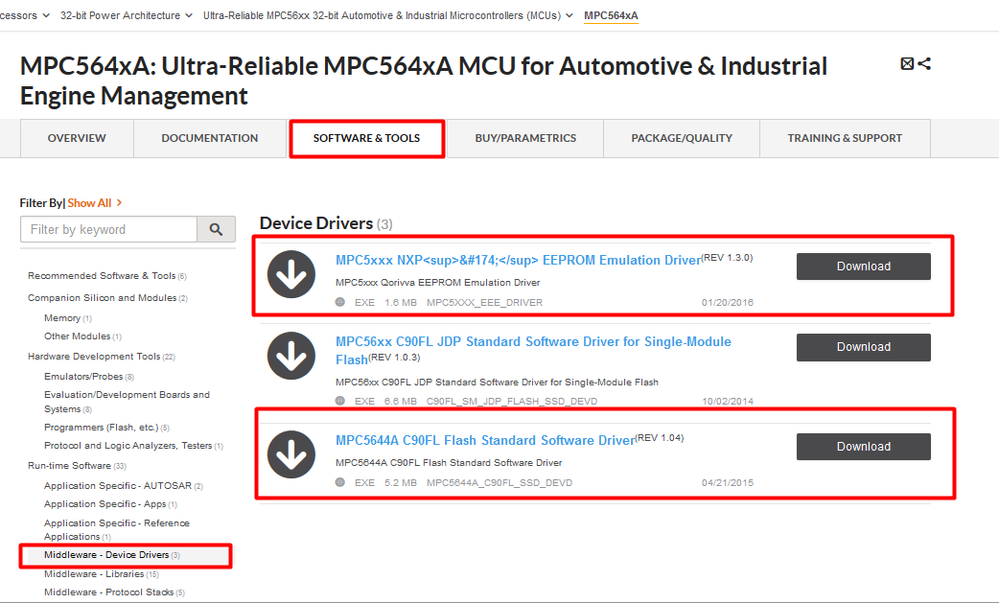Select Application Specific - Apps filter
The image size is (999, 603).
(x=105, y=504)
